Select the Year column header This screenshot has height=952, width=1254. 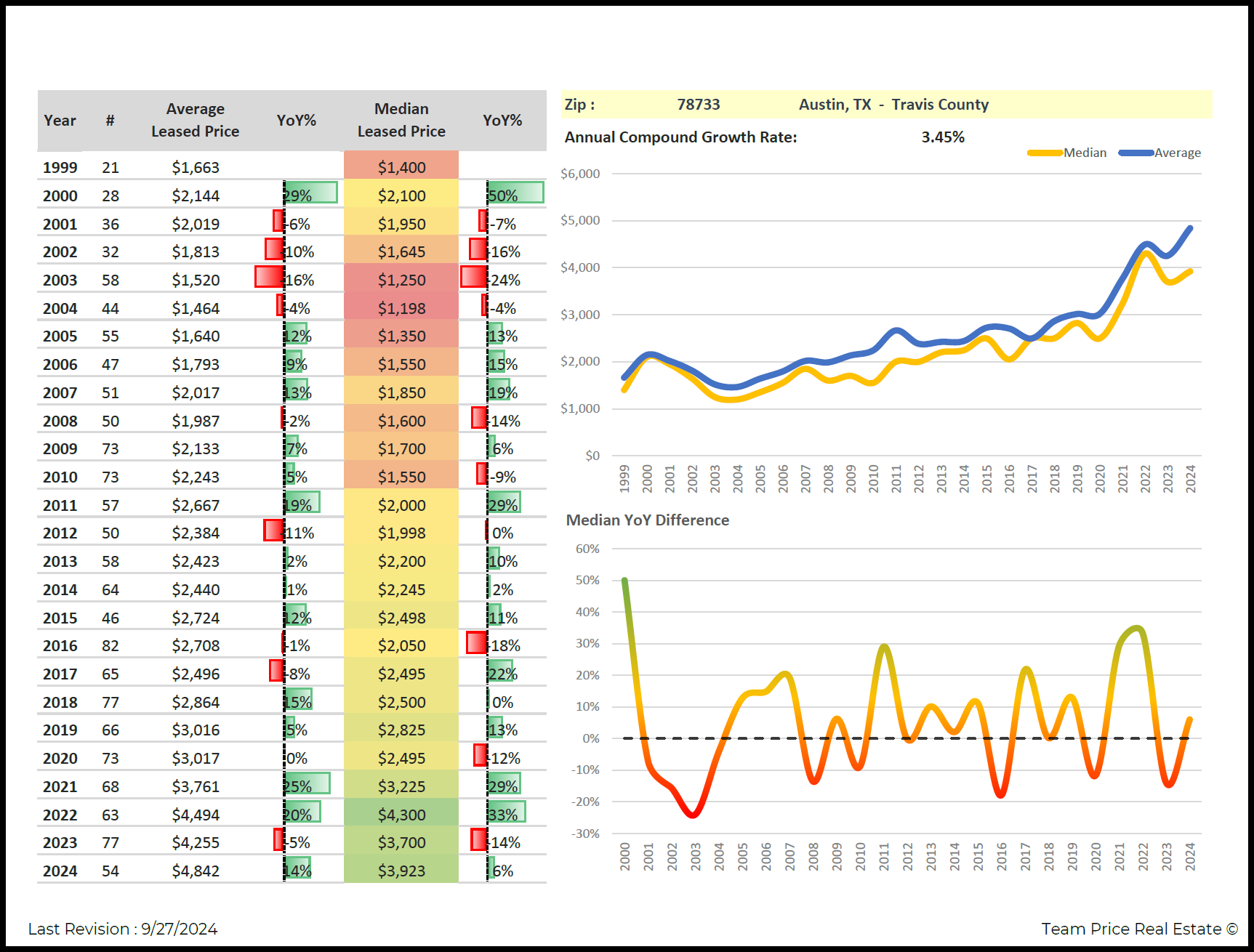60,121
